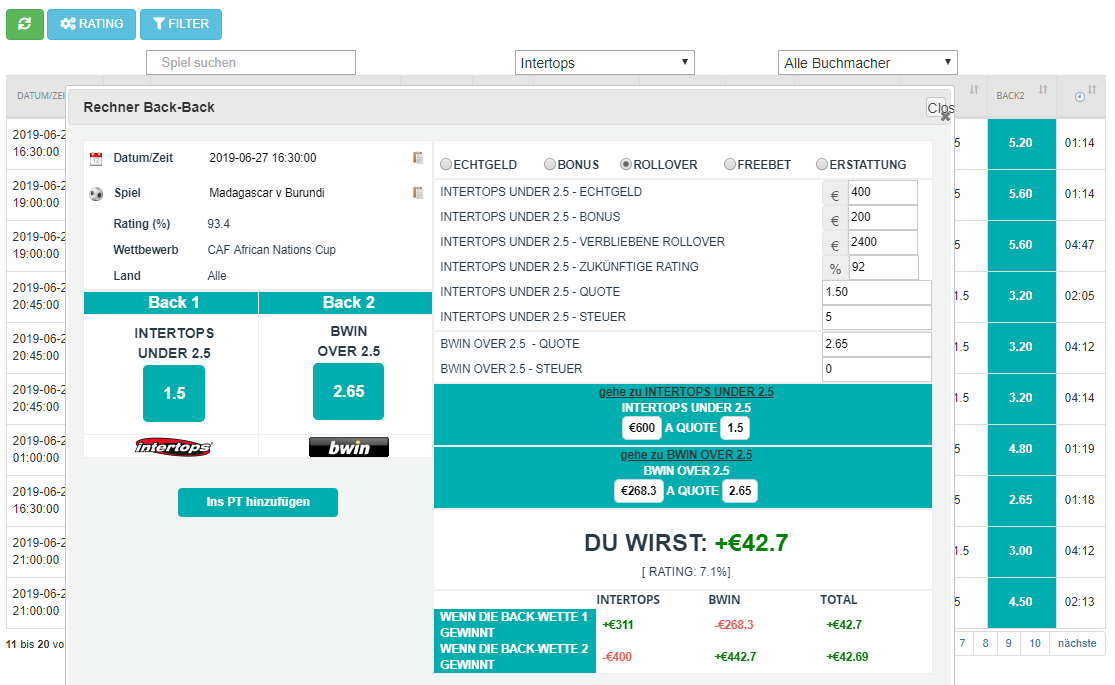1115x685 pixels.
Task: Click the €268.3 stake box
Action: click(x=638, y=491)
